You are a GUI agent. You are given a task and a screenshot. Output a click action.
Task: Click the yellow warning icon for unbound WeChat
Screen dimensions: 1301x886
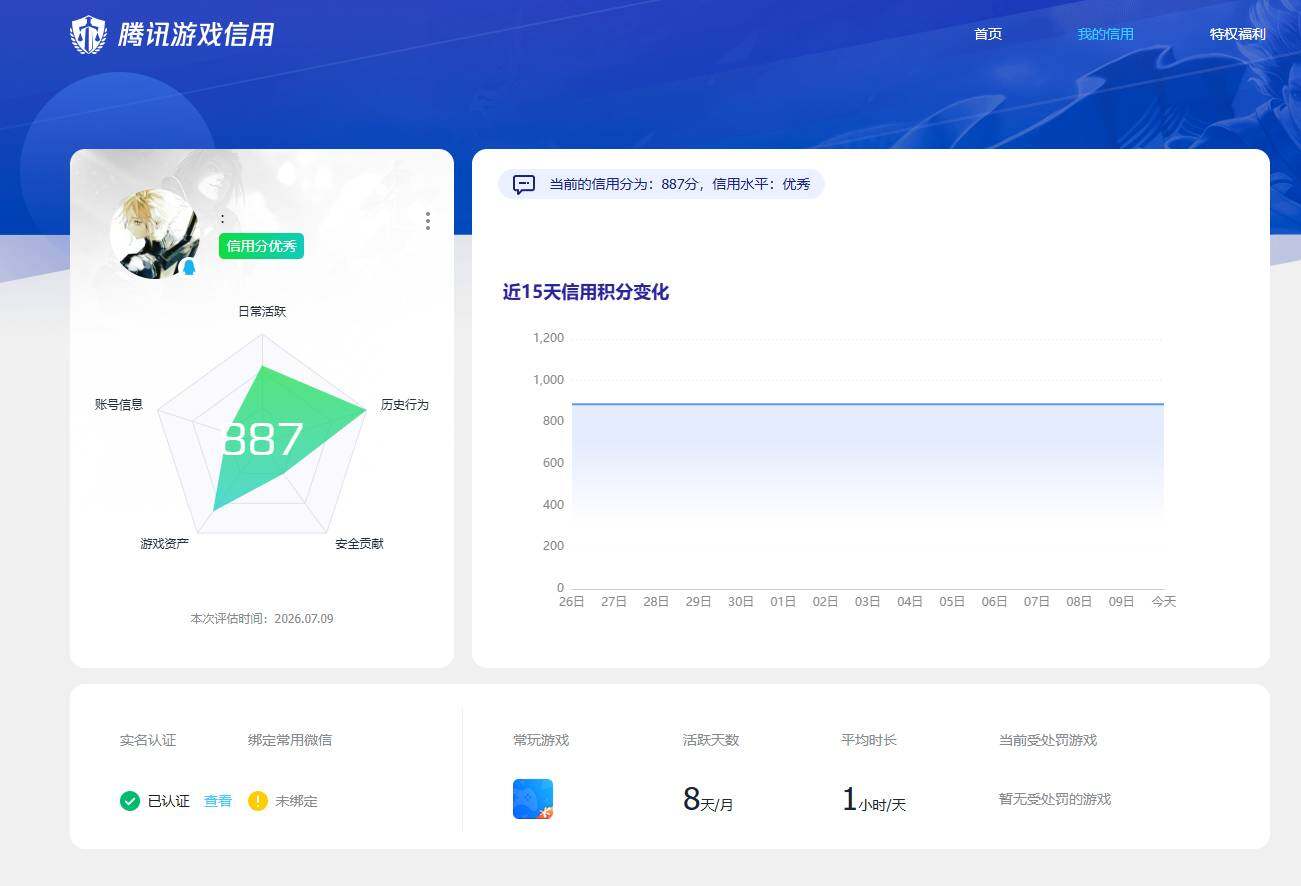pos(258,801)
